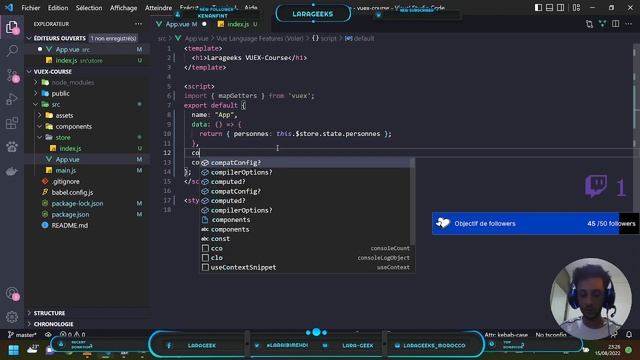Click the master branch status item

pyautogui.click(x=22, y=335)
